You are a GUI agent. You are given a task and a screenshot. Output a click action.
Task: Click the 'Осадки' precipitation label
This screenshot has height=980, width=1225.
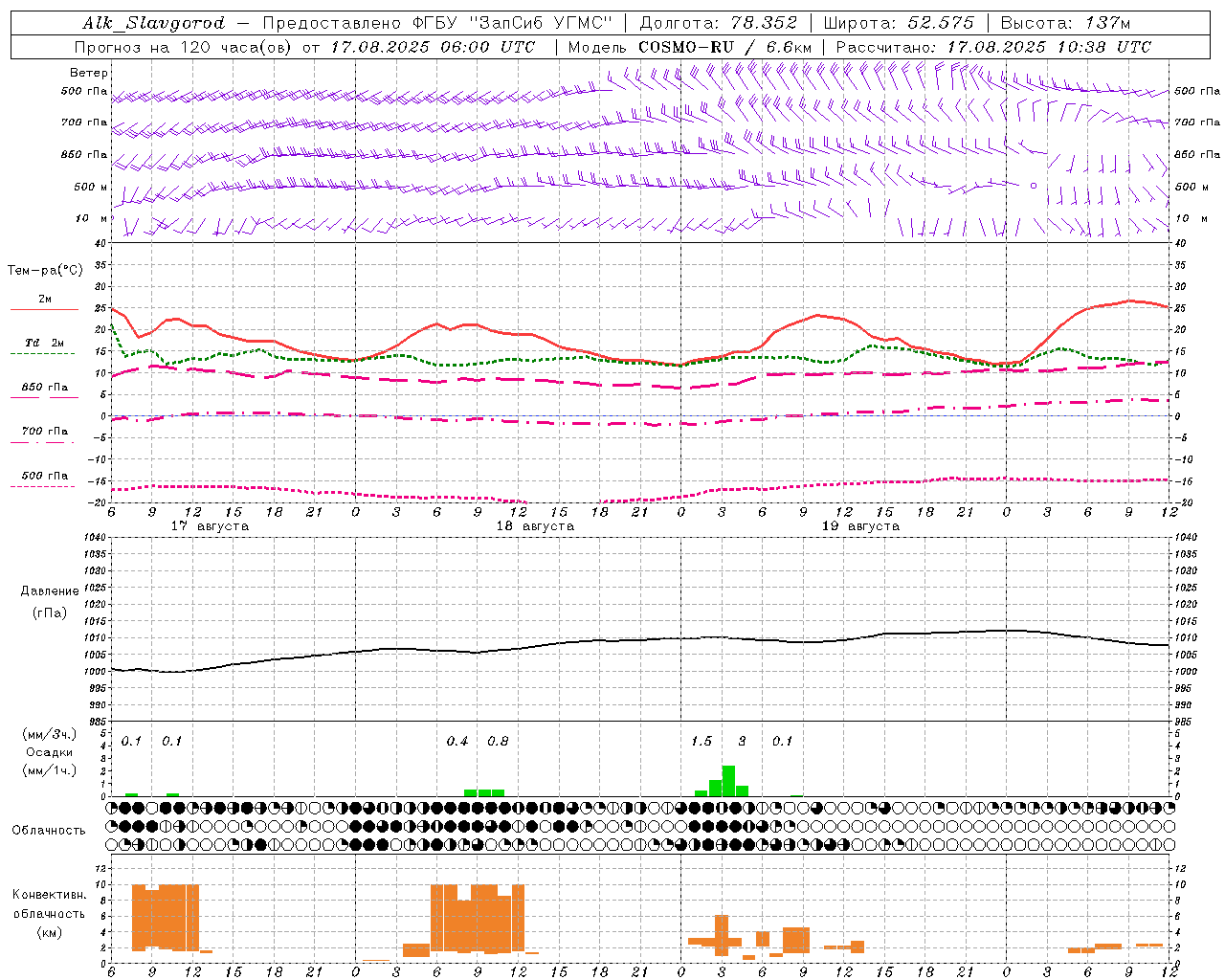pos(50,752)
